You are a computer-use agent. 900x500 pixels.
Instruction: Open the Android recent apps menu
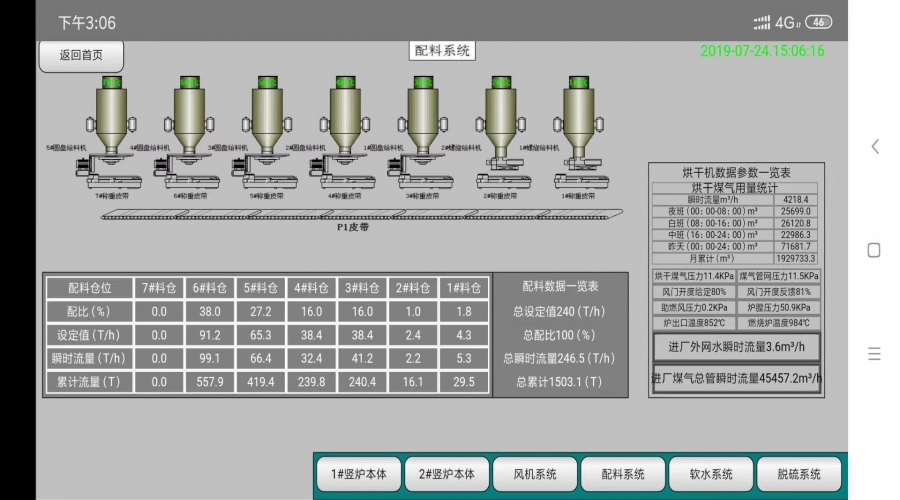pyautogui.click(x=874, y=354)
